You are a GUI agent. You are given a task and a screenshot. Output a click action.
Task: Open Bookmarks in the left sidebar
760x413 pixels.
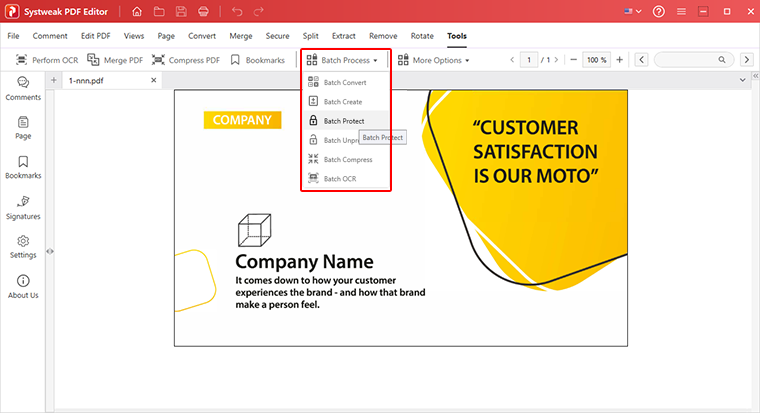coord(23,167)
